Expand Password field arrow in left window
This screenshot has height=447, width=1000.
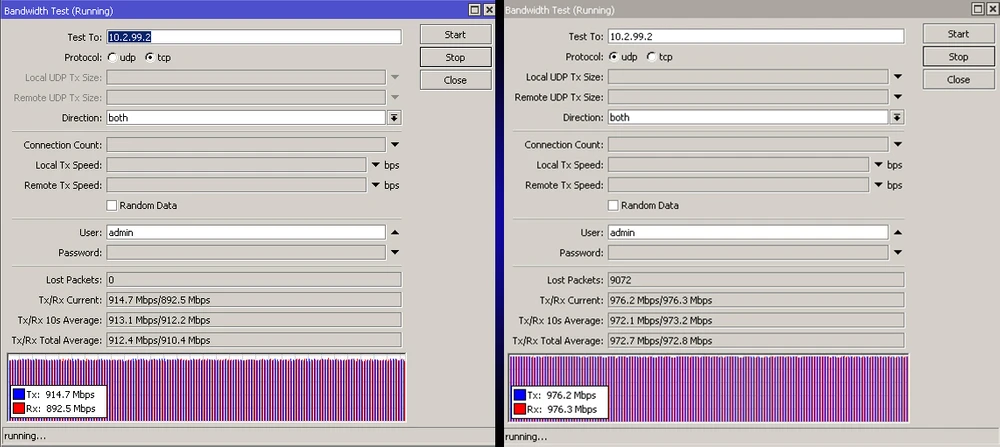(x=395, y=252)
